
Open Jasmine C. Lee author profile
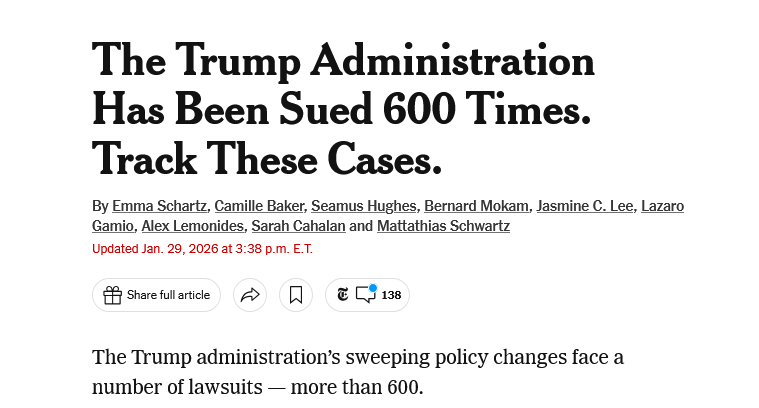click(x=585, y=206)
